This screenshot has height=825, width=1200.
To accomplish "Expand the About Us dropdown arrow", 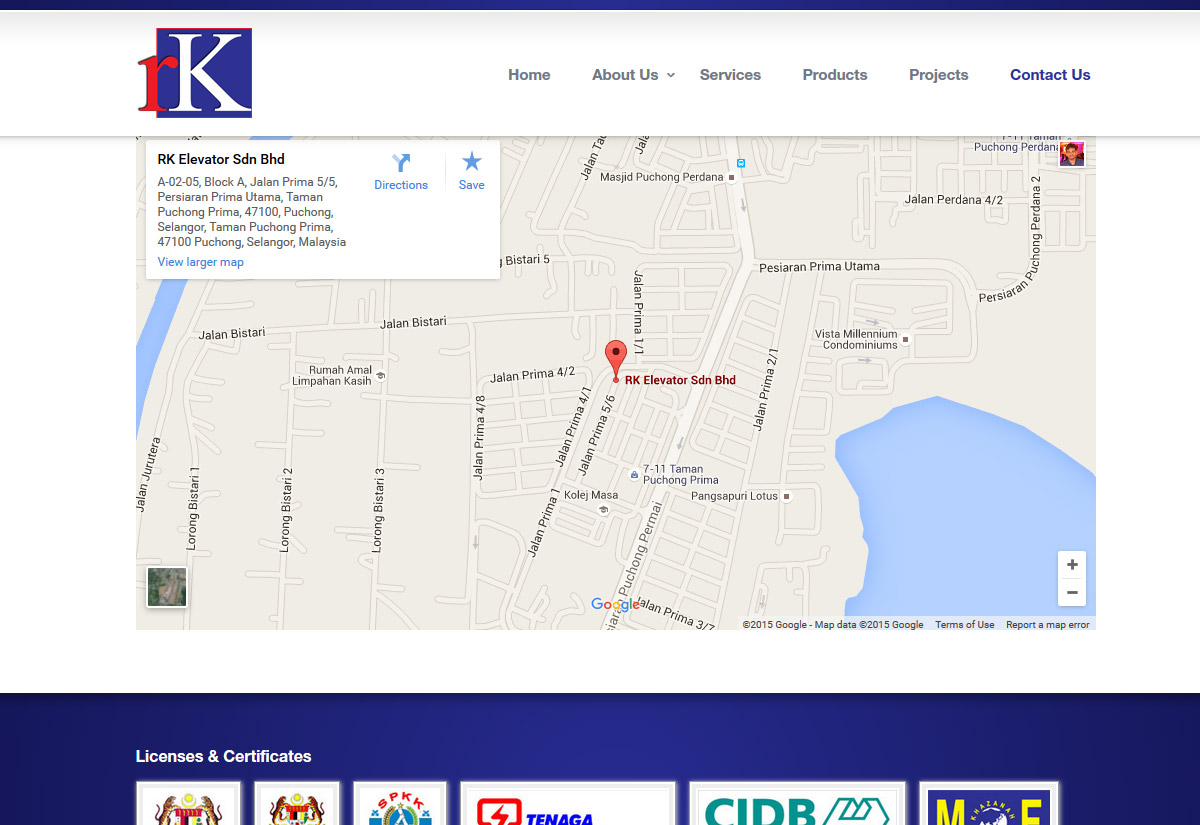I will (671, 75).
